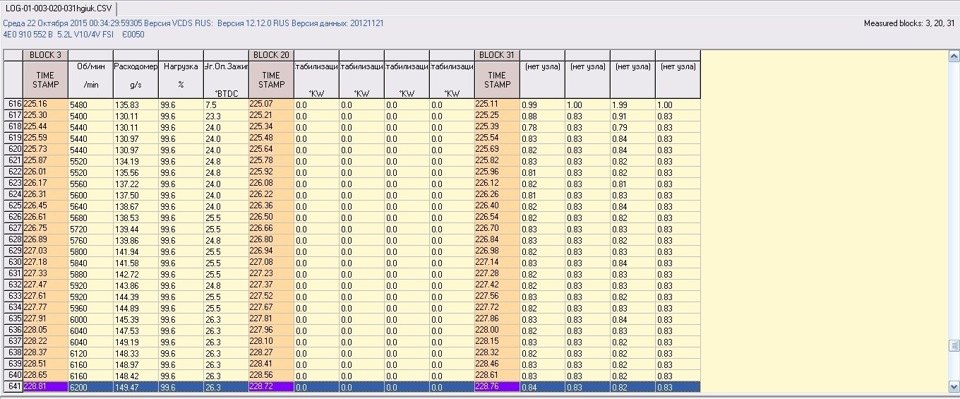
Task: Click the vertical scrollbar thumb
Action: coord(954,346)
